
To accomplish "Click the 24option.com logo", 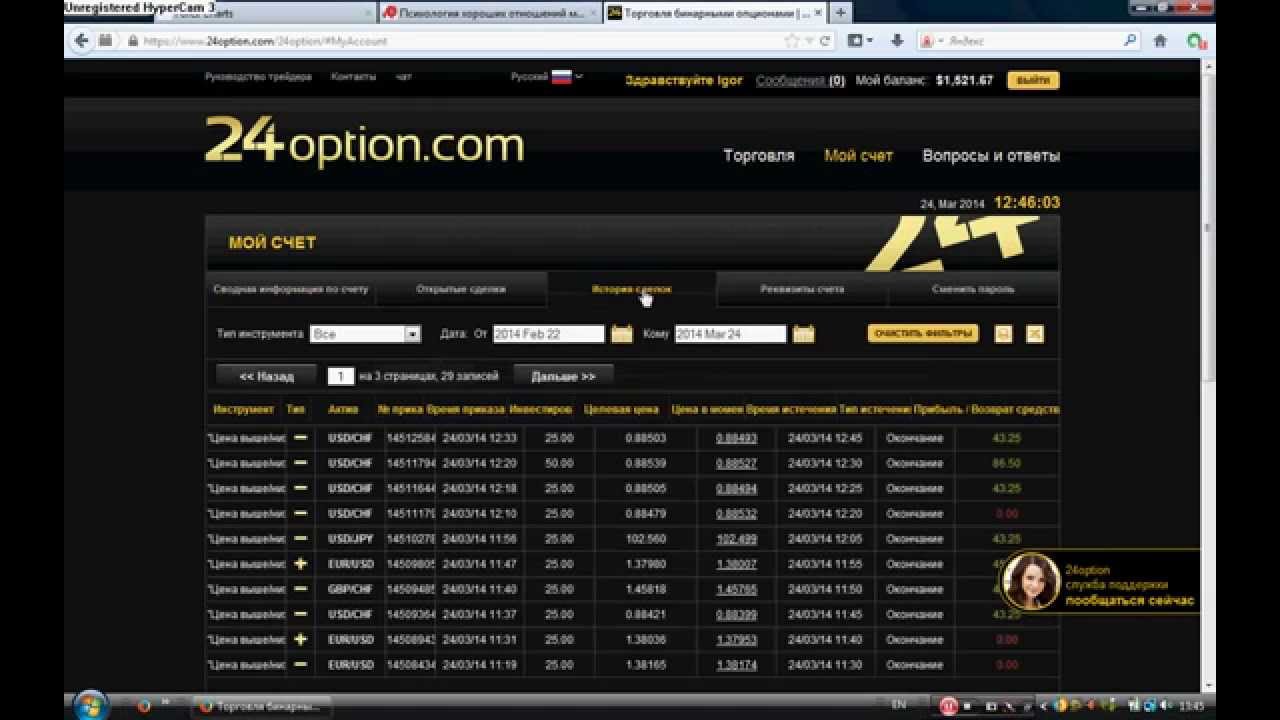I will pos(364,142).
